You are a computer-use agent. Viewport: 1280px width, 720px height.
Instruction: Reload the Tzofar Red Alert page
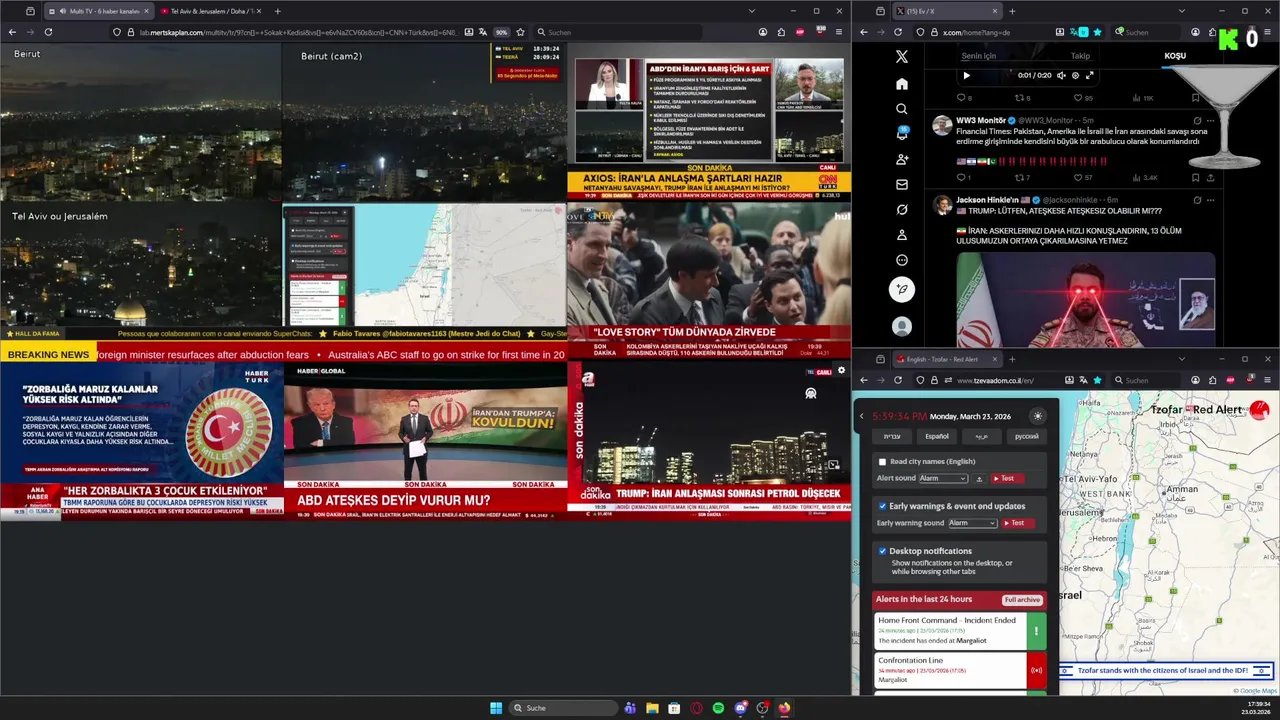pyautogui.click(x=898, y=380)
